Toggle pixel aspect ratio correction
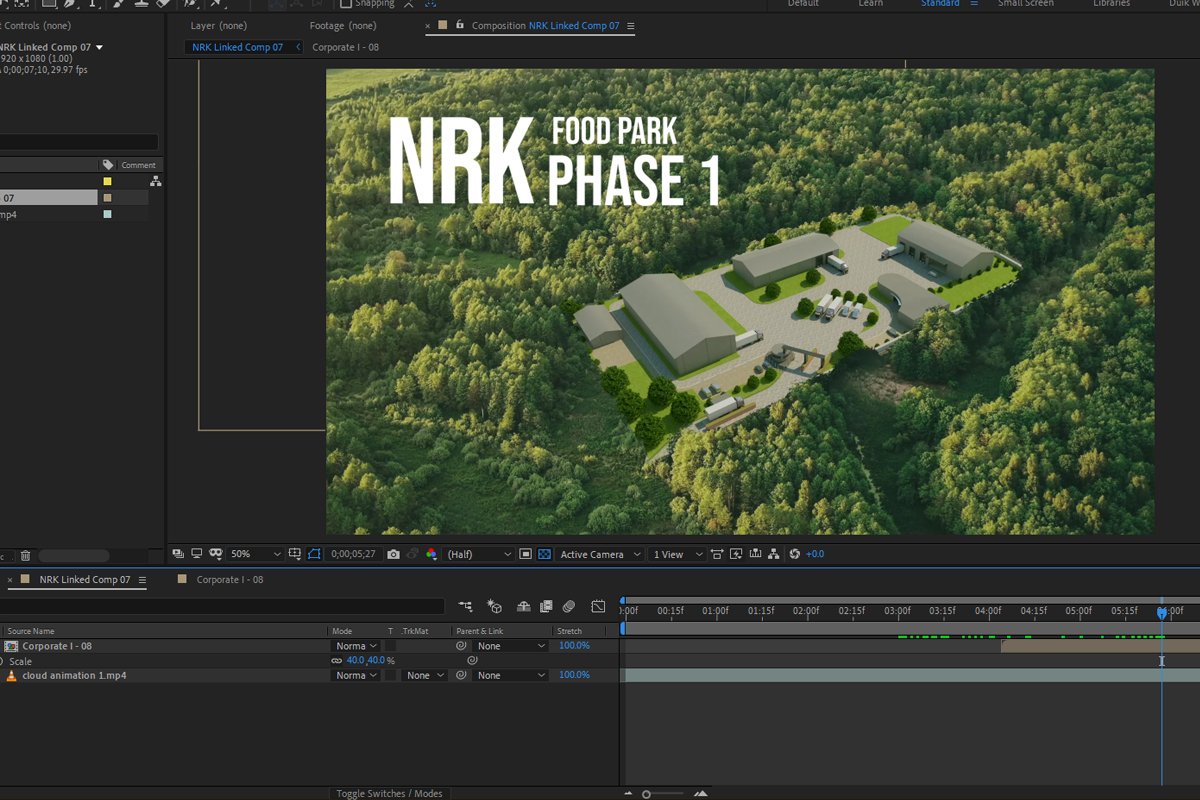The width and height of the screenshot is (1200, 800). [x=717, y=554]
